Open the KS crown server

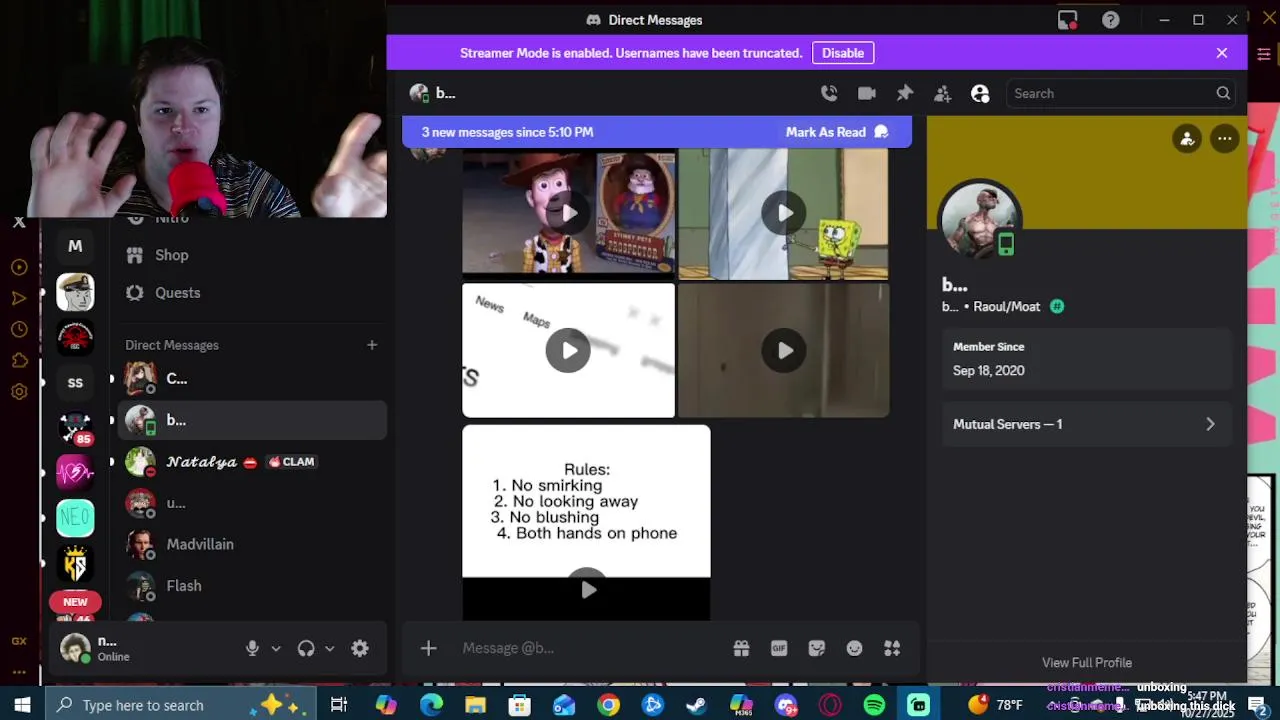pyautogui.click(x=75, y=563)
